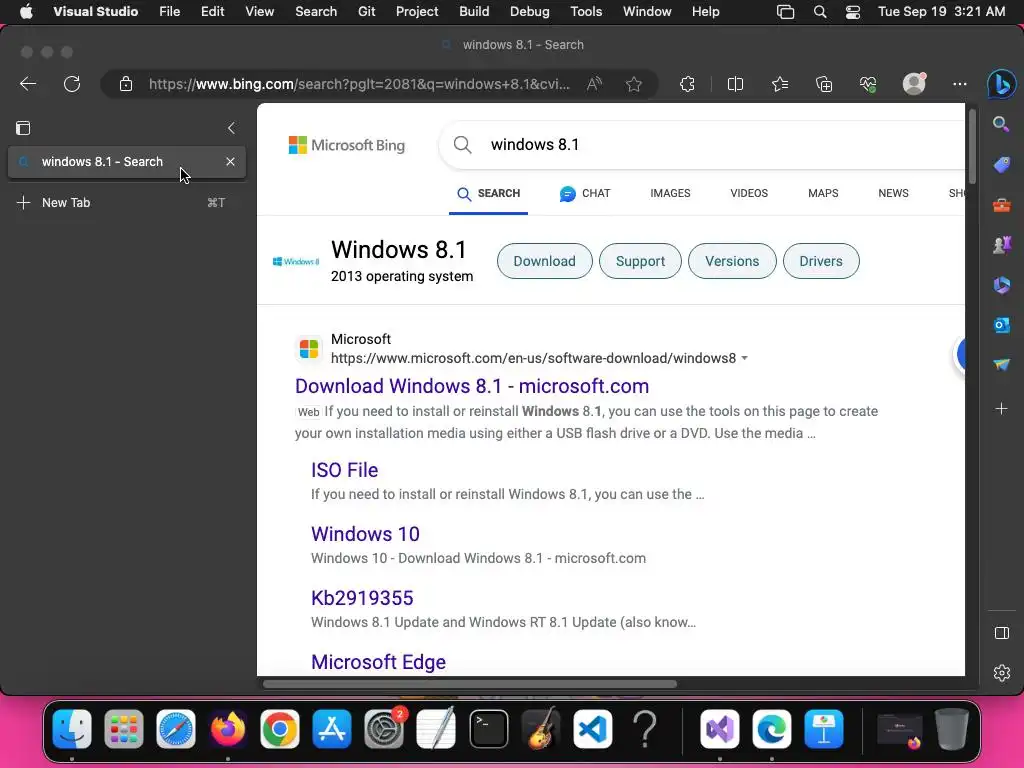Open sidebar Shopping tag icon
The height and width of the screenshot is (768, 1024).
click(1001, 165)
